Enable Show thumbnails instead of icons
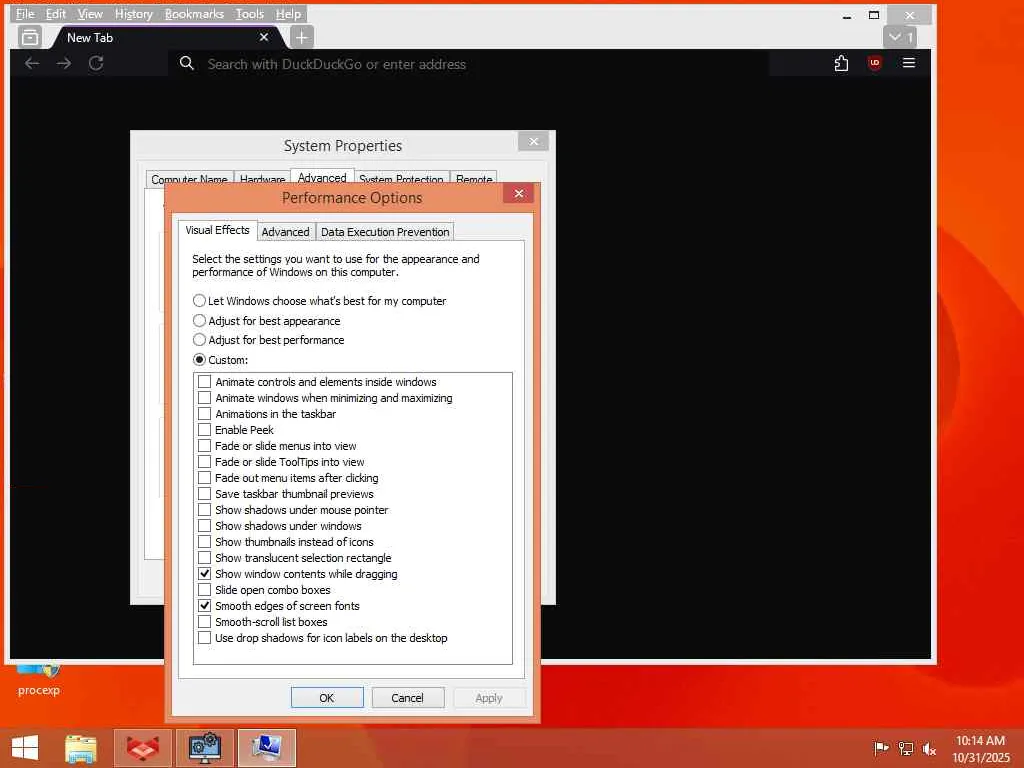Image resolution: width=1024 pixels, height=768 pixels. tap(204, 541)
